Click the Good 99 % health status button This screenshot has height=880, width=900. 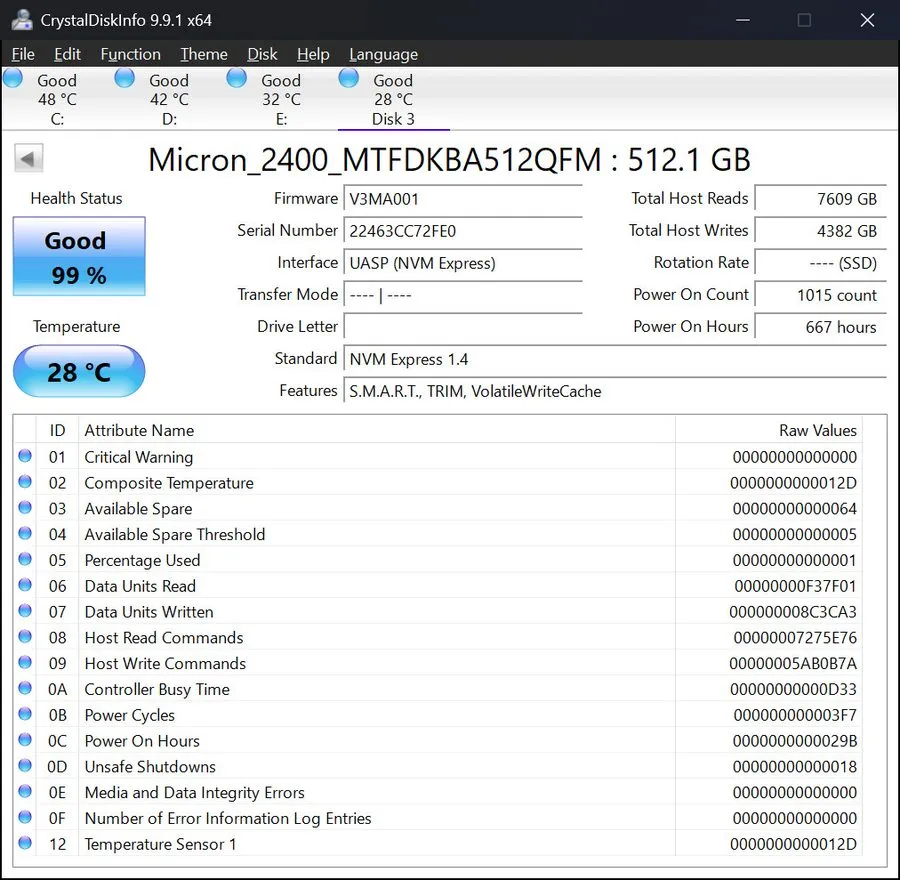[x=79, y=257]
